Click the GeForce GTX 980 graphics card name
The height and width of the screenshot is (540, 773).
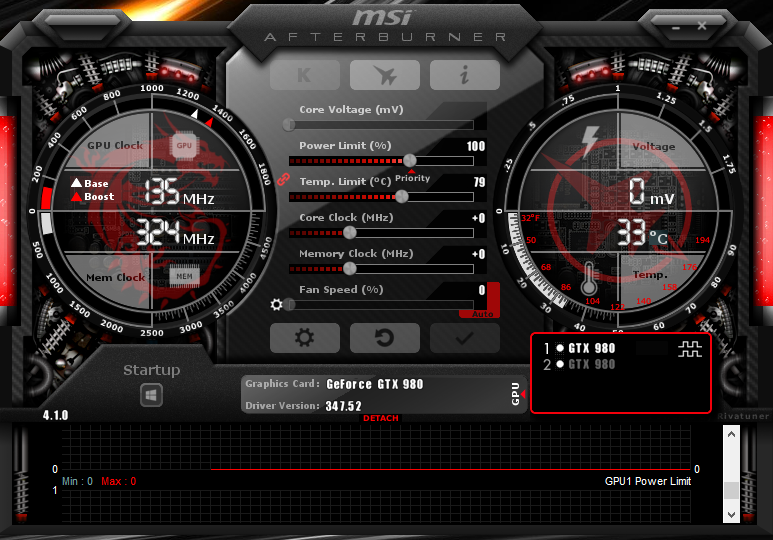pos(375,384)
